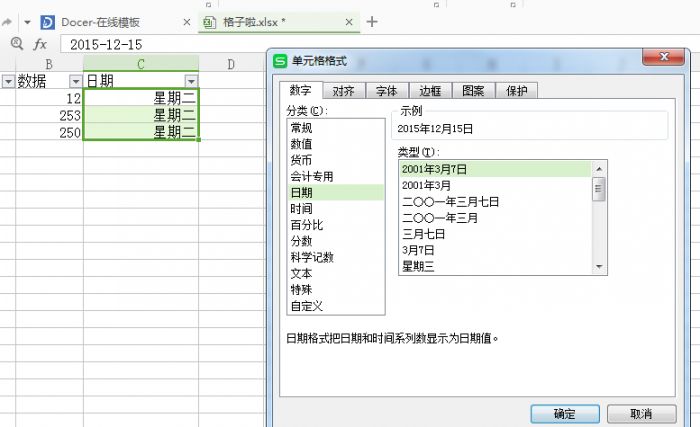Select 文本 category
This screenshot has width=700, height=427.
pyautogui.click(x=336, y=273)
